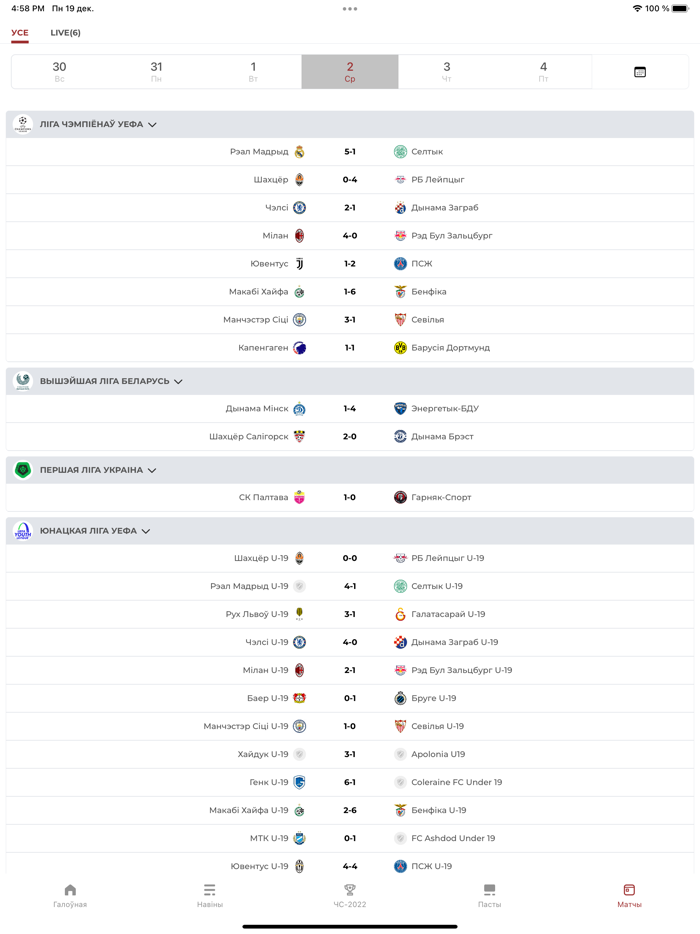The height and width of the screenshot is (934, 700).
Task: Select the date 3 Чт
Action: click(446, 71)
